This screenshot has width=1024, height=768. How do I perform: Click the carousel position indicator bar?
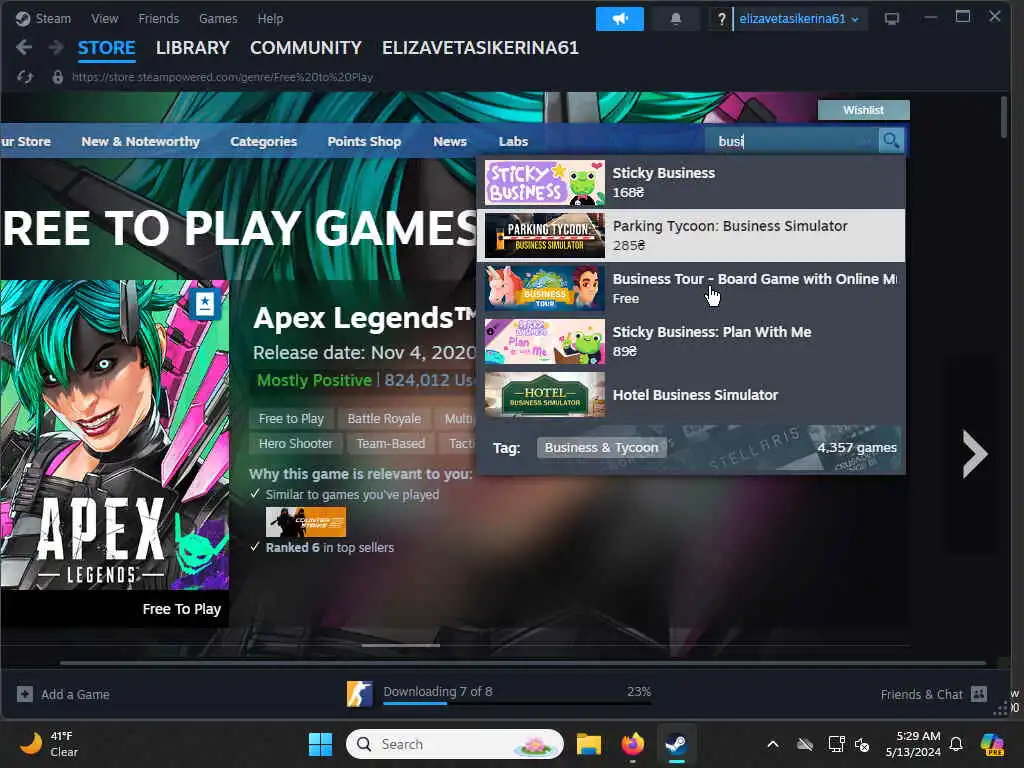point(400,645)
